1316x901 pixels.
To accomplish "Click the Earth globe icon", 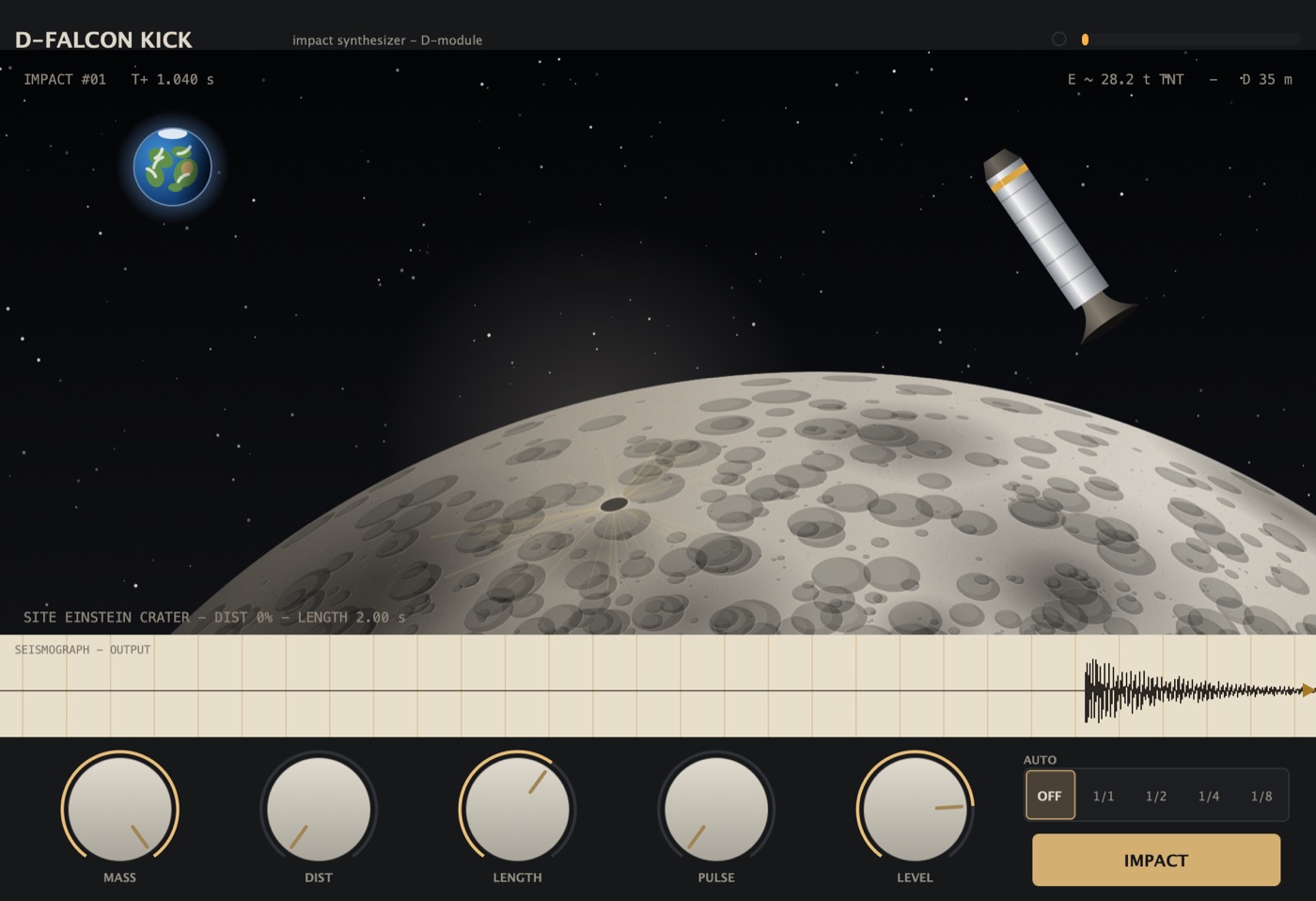I will 172,166.
